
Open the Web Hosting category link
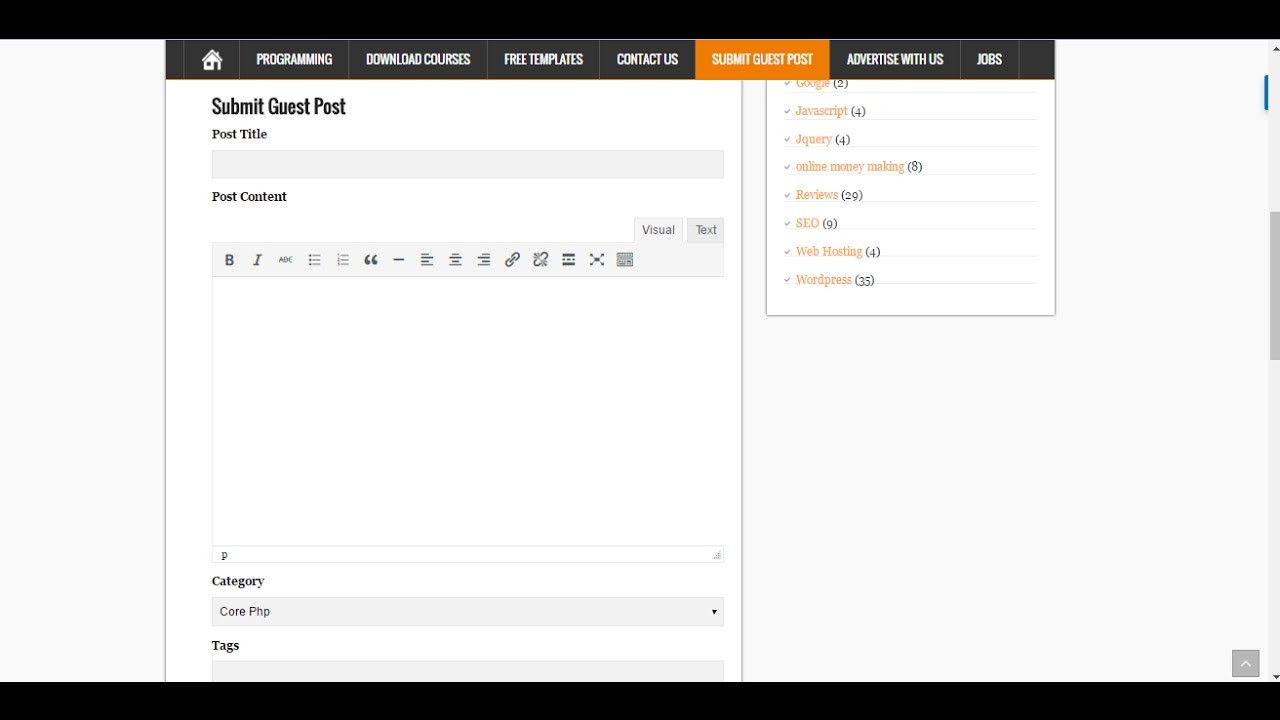point(829,252)
